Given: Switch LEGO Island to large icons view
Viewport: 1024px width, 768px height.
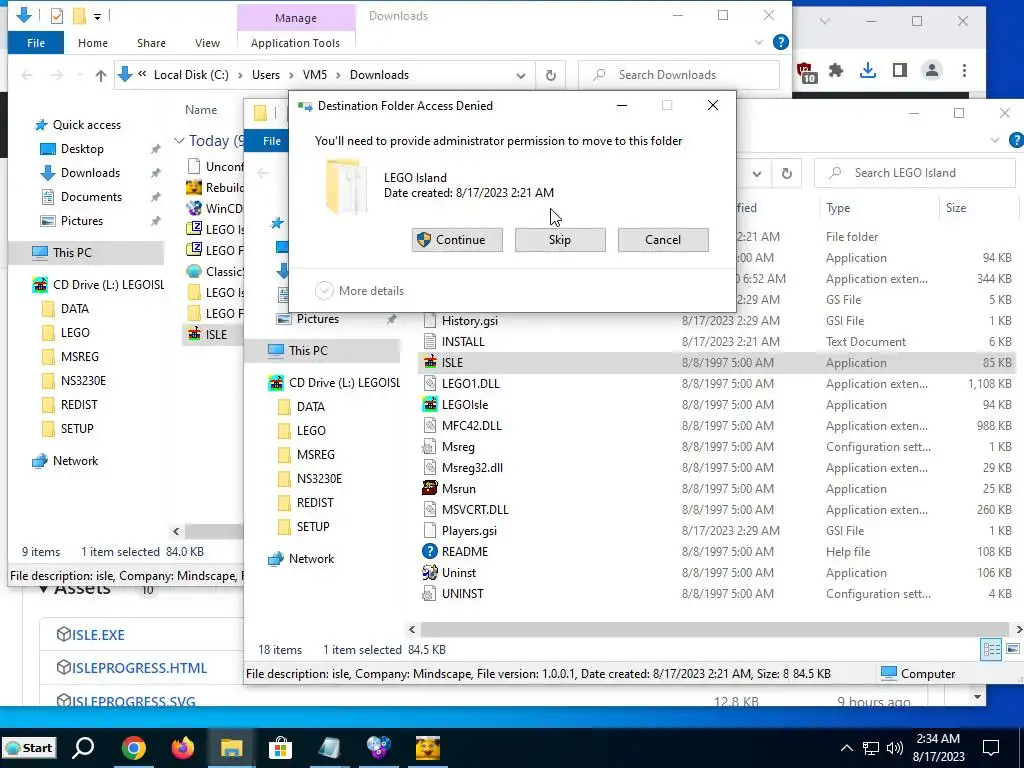Looking at the screenshot, I should click(1012, 649).
